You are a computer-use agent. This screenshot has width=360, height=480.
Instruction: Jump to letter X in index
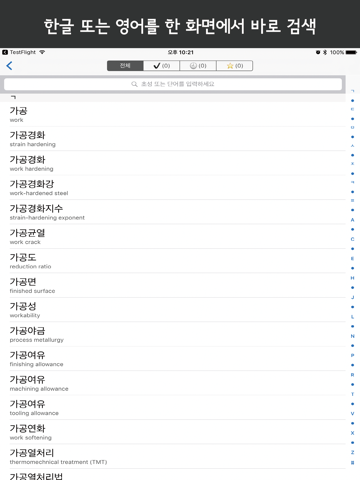click(352, 433)
